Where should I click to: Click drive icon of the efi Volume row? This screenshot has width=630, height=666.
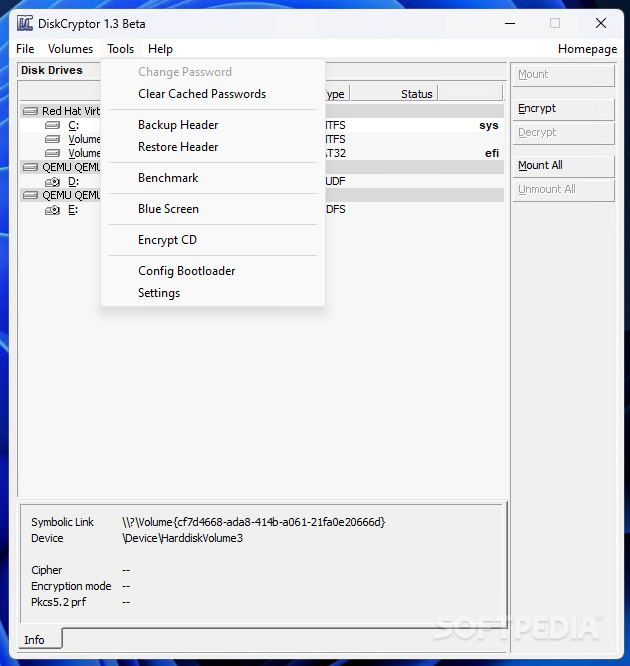(53, 153)
